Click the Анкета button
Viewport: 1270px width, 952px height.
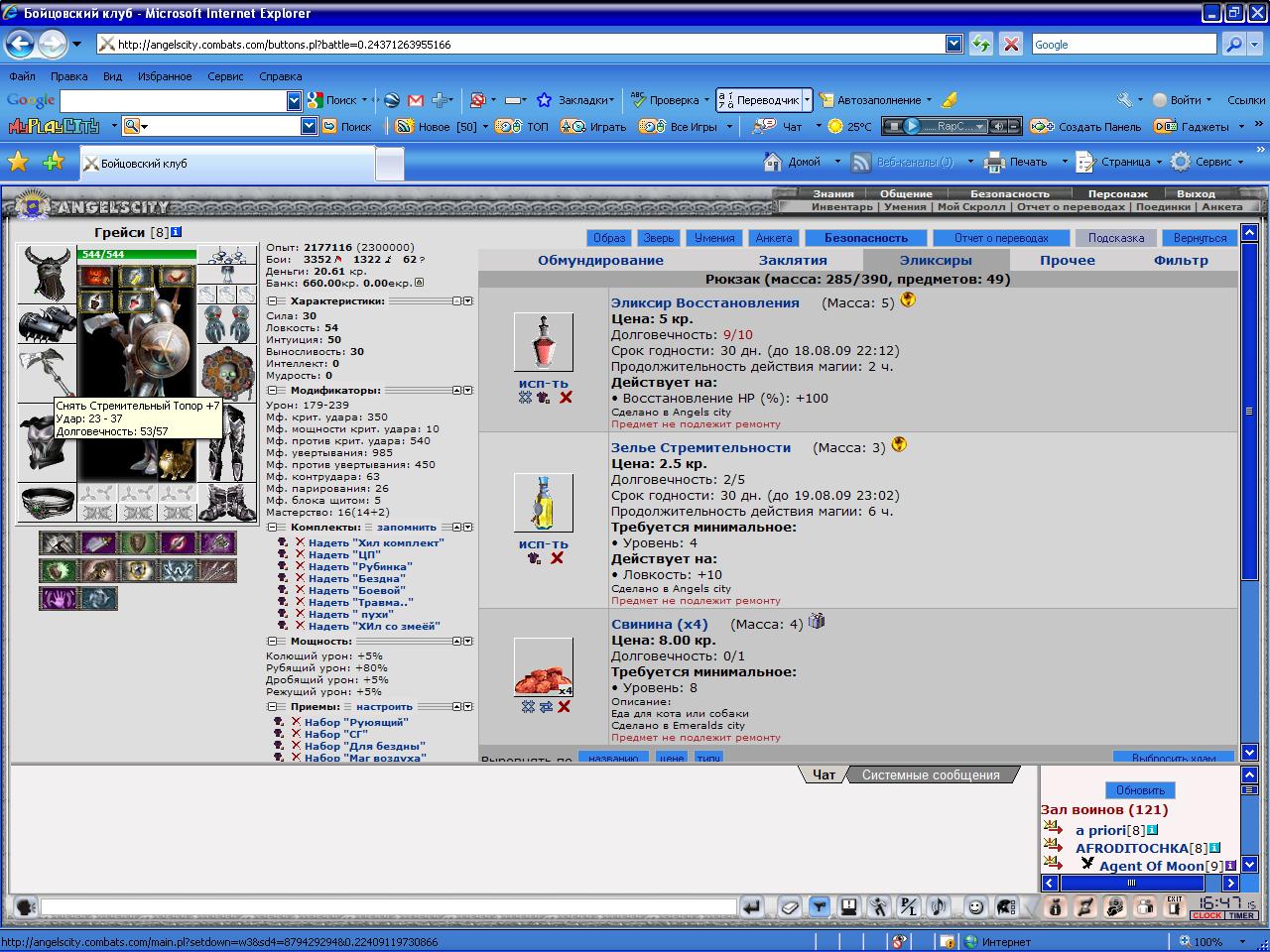tap(774, 238)
